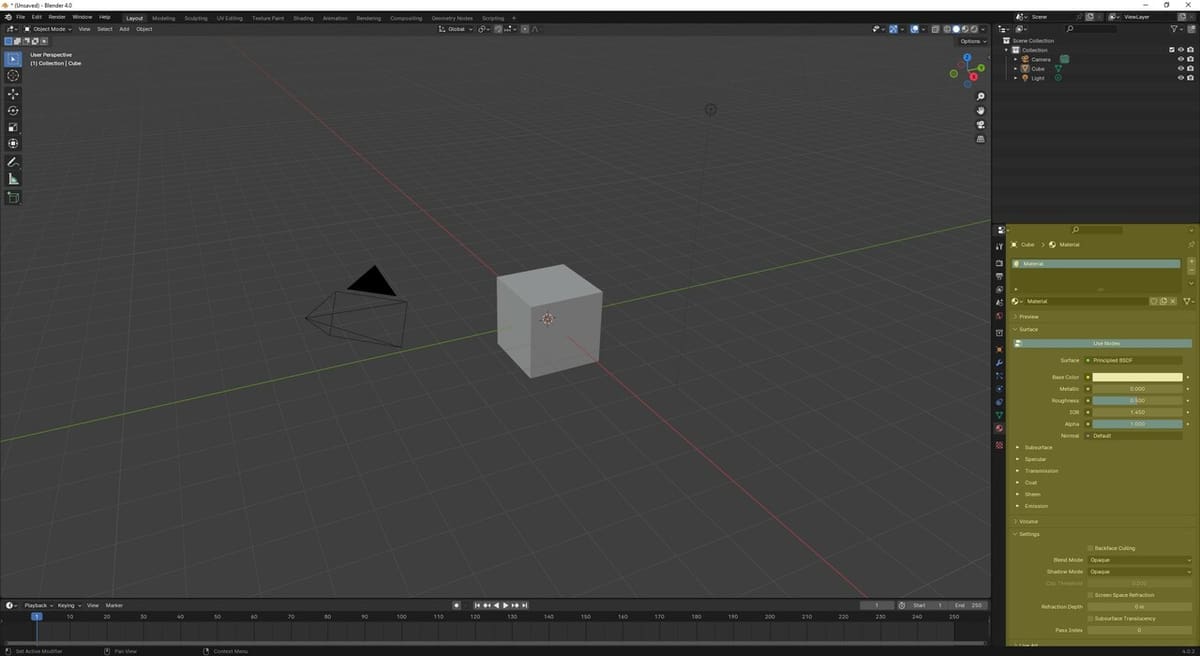1200x656 pixels.
Task: Hide the Camera in the outliner viewport
Action: click(1181, 59)
